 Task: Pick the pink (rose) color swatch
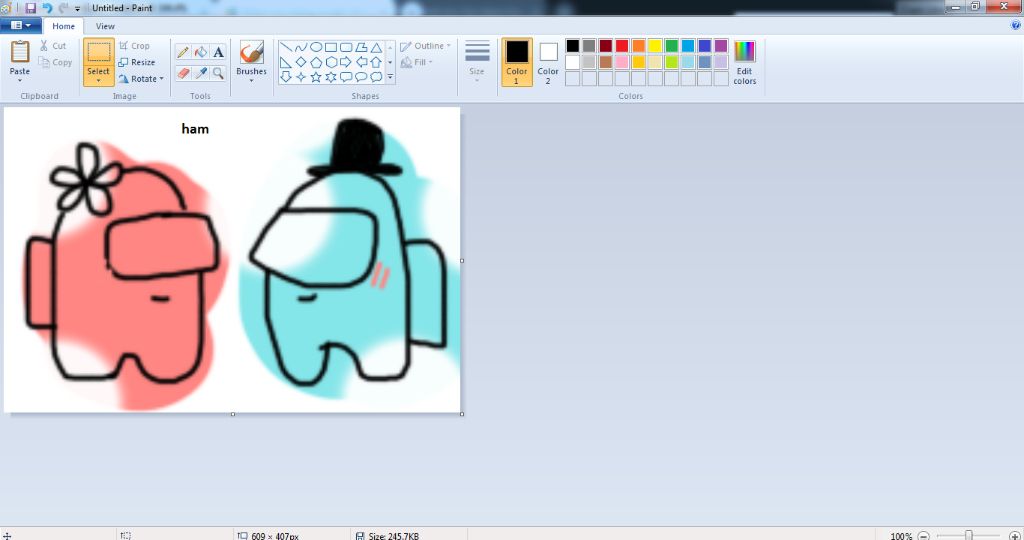(622, 62)
